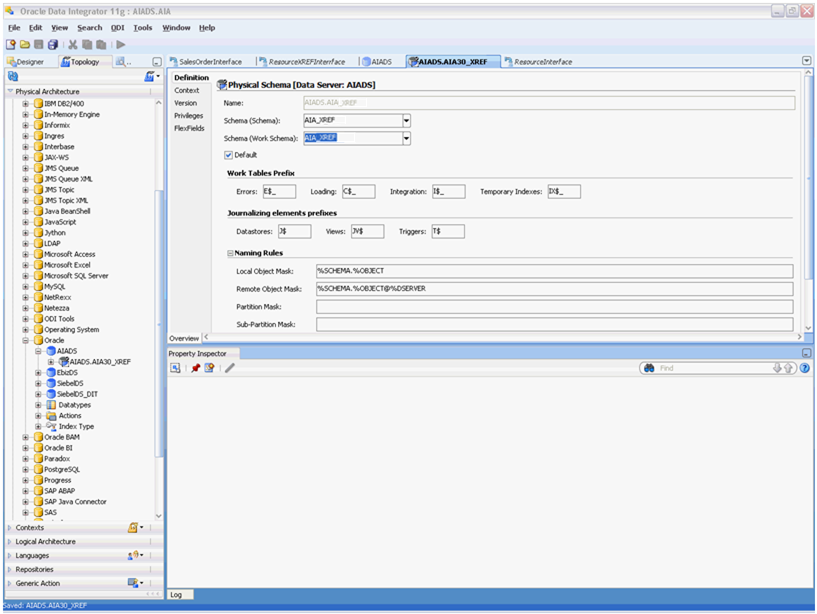This screenshot has width=817, height=614.
Task: Open Schema (Schema) dropdown
Action: [406, 120]
